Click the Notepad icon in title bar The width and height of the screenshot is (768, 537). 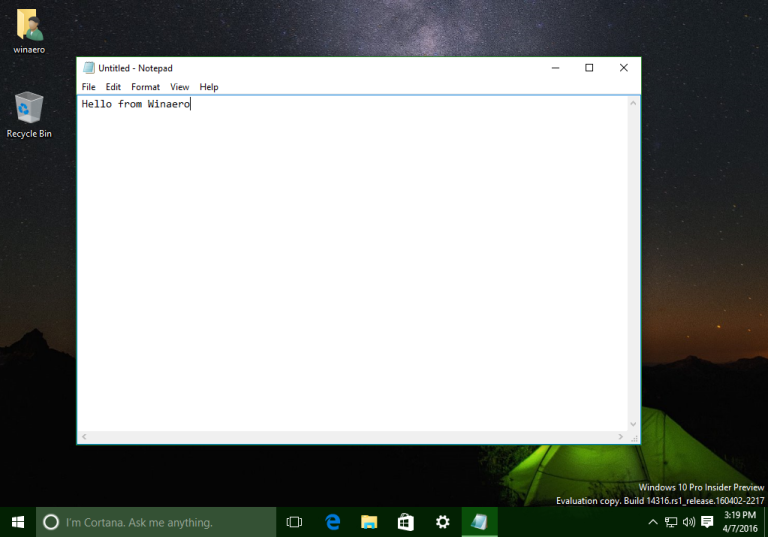tap(89, 68)
